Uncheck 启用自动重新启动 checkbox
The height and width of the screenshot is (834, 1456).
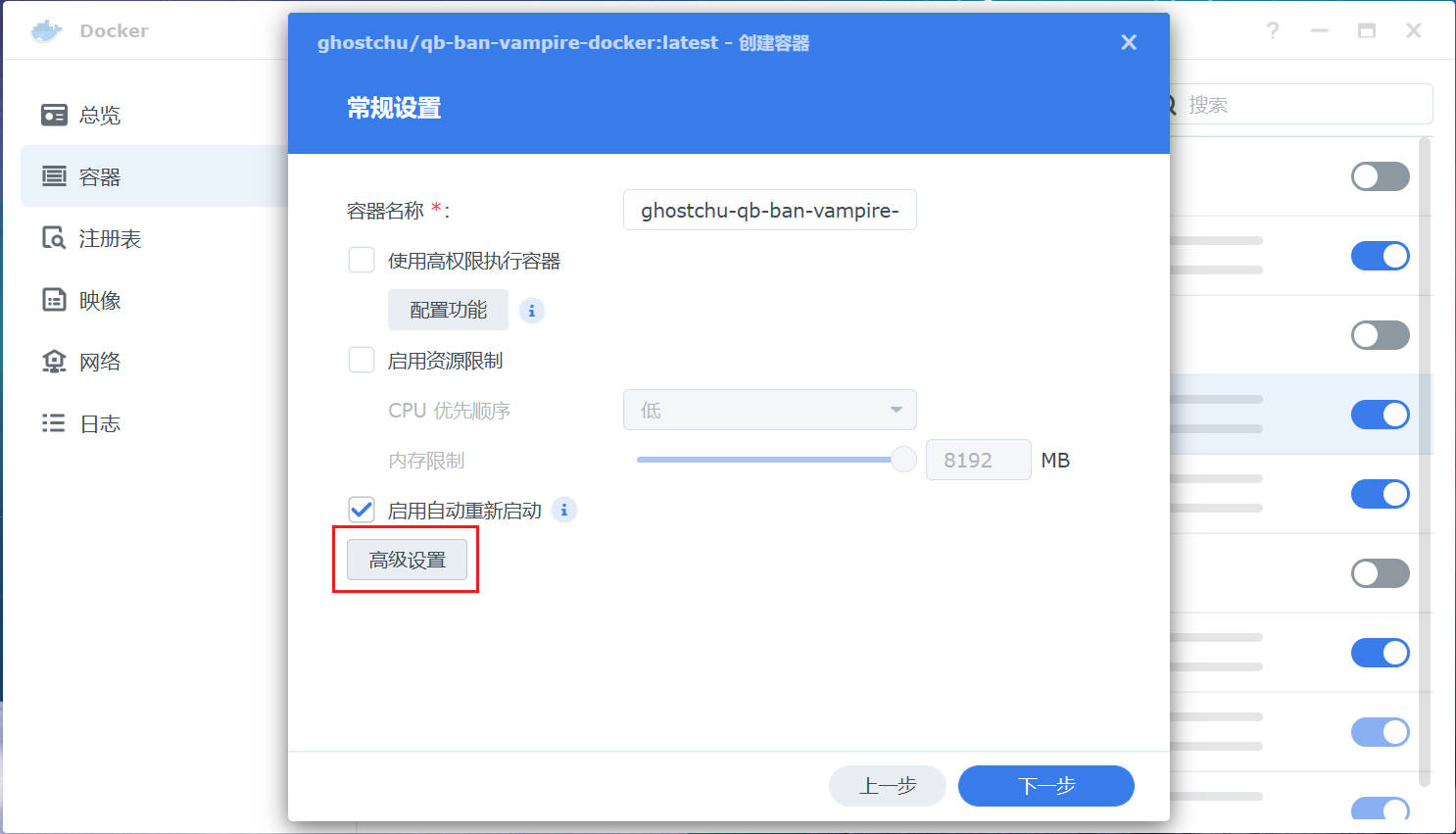[362, 510]
